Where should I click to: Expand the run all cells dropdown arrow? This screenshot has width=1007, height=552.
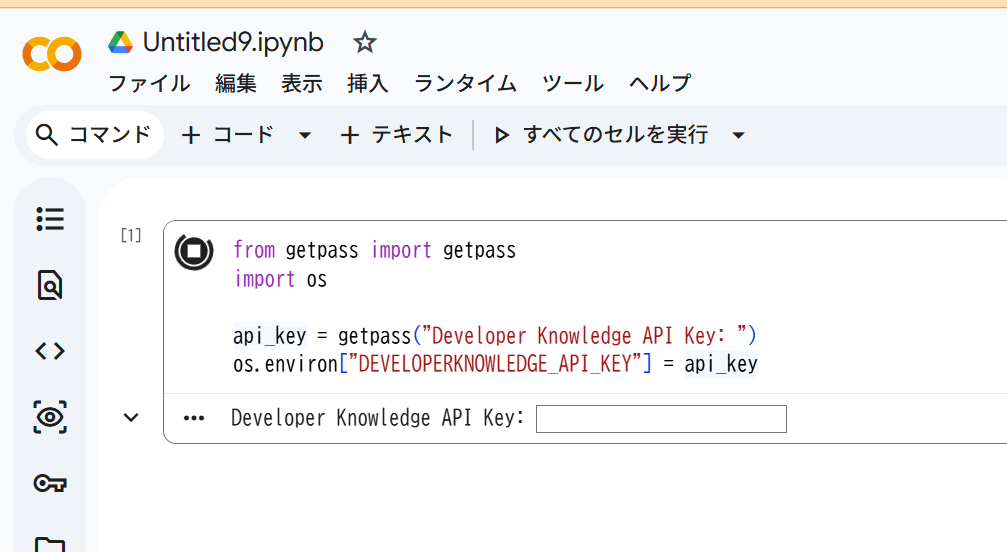739,135
